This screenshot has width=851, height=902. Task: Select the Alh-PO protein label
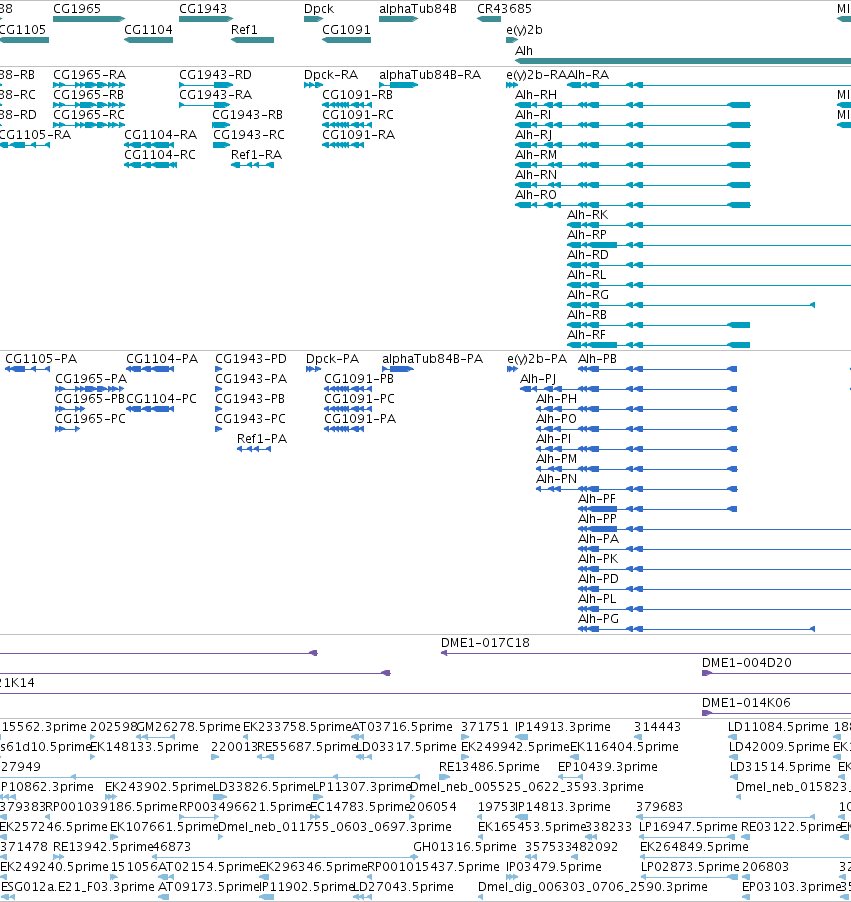click(556, 419)
